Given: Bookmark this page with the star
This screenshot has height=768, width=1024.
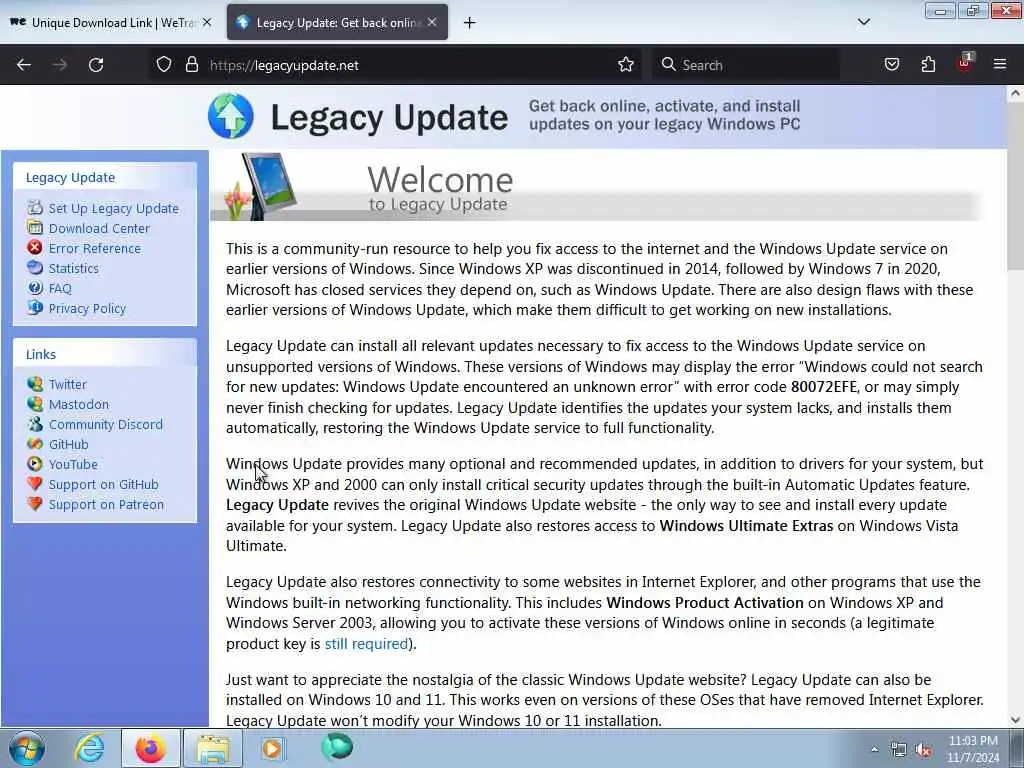Looking at the screenshot, I should tap(626, 65).
